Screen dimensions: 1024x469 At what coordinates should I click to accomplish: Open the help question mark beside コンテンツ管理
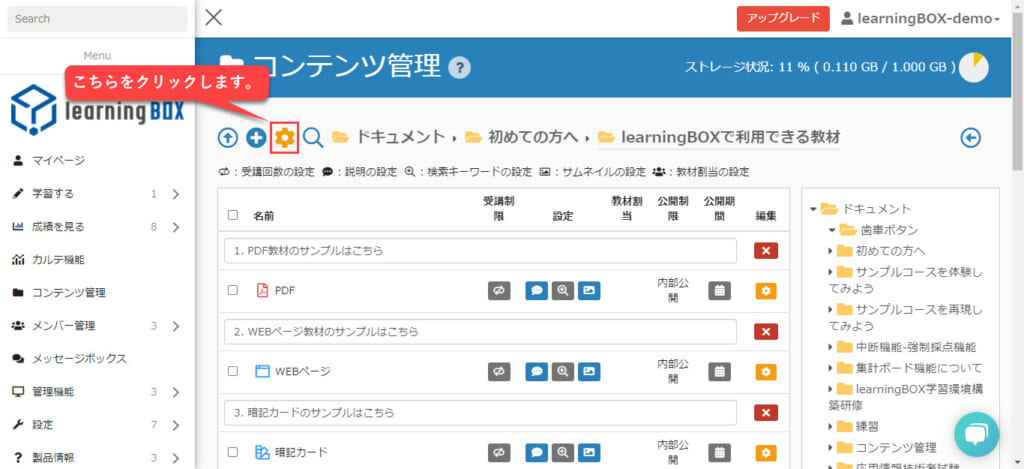click(459, 68)
